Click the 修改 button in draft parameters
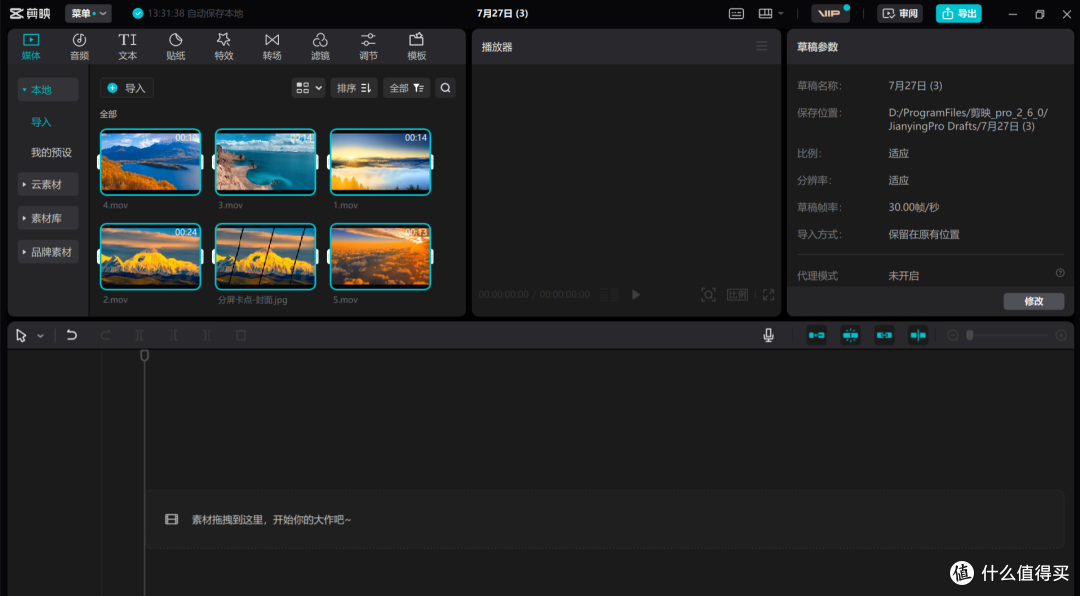This screenshot has height=596, width=1080. [x=1034, y=302]
